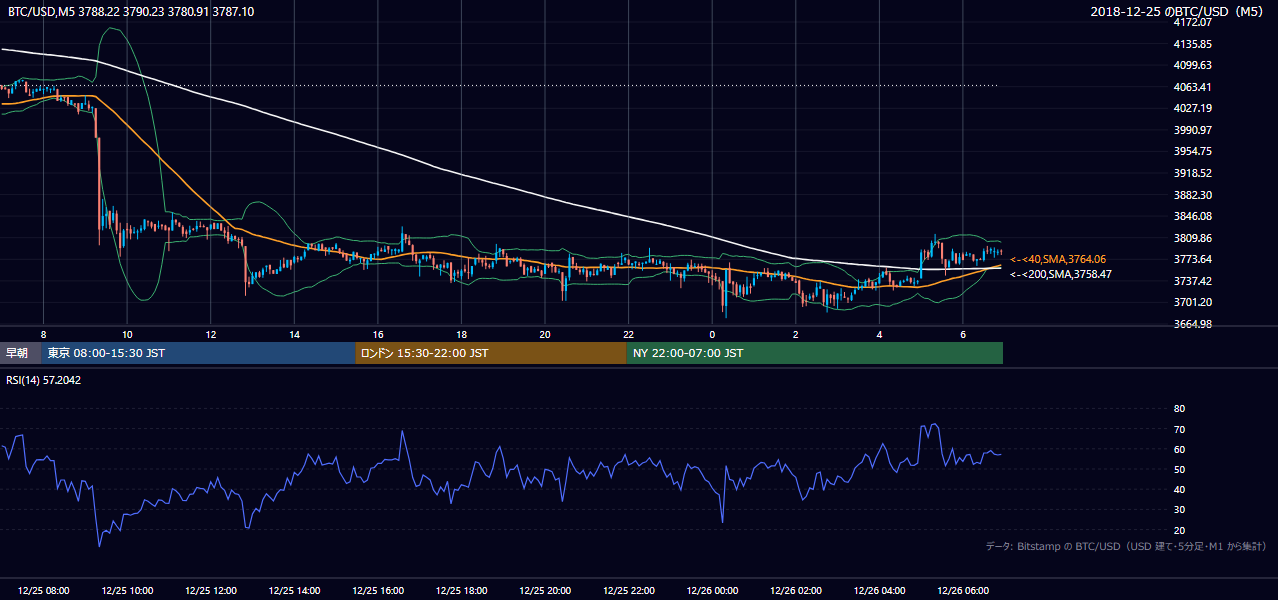Image resolution: width=1278 pixels, height=600 pixels.
Task: Click hour tick 12 under price chart
Action: click(x=211, y=334)
